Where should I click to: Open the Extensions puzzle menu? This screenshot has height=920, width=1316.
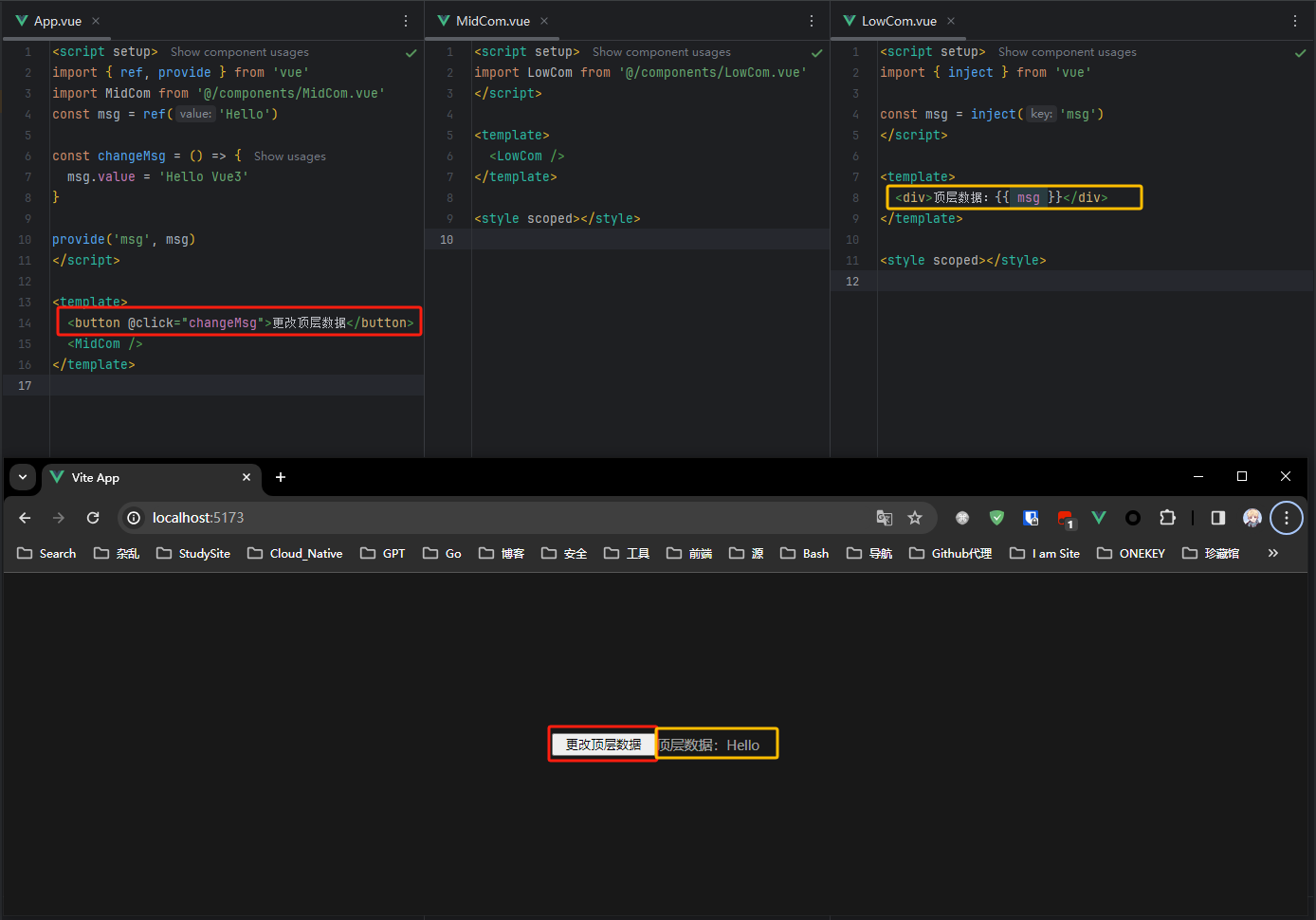tap(1168, 518)
